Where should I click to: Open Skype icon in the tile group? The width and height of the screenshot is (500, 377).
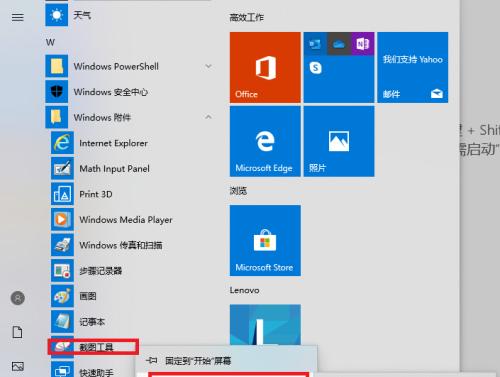[x=315, y=68]
